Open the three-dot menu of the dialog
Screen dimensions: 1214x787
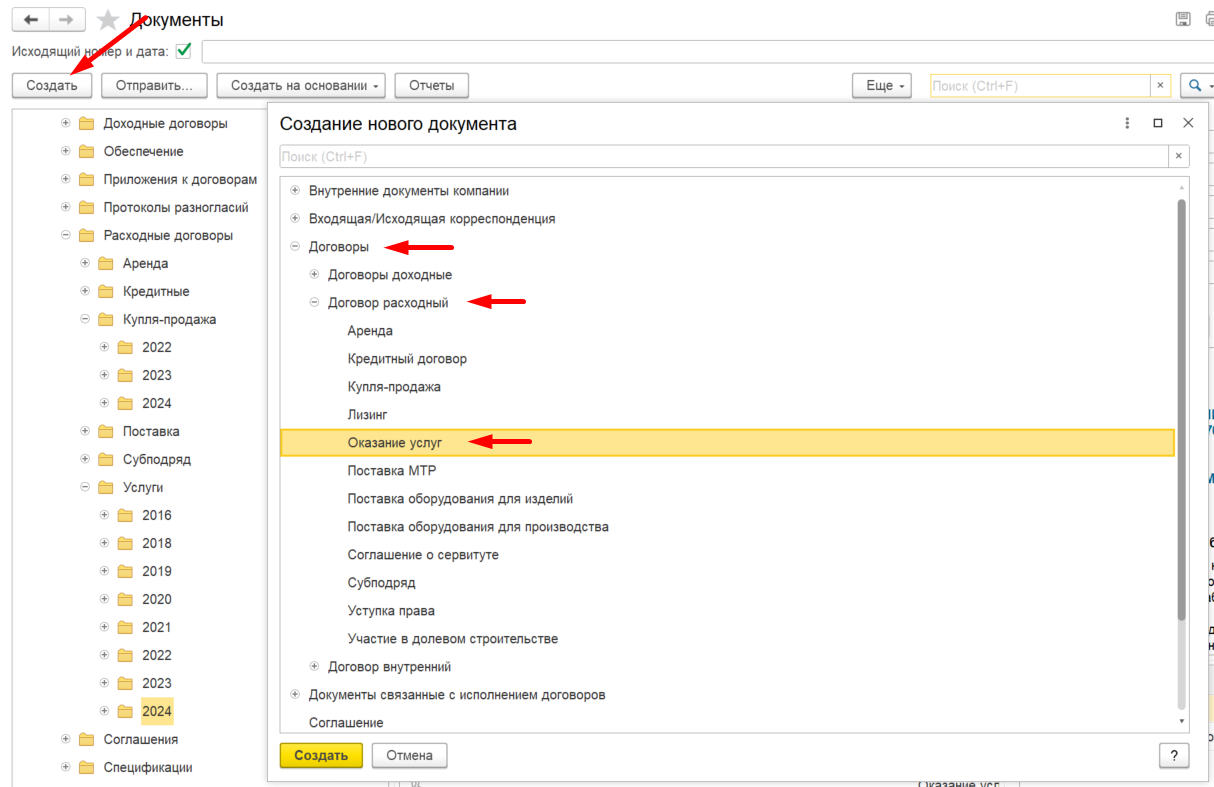[x=1127, y=123]
